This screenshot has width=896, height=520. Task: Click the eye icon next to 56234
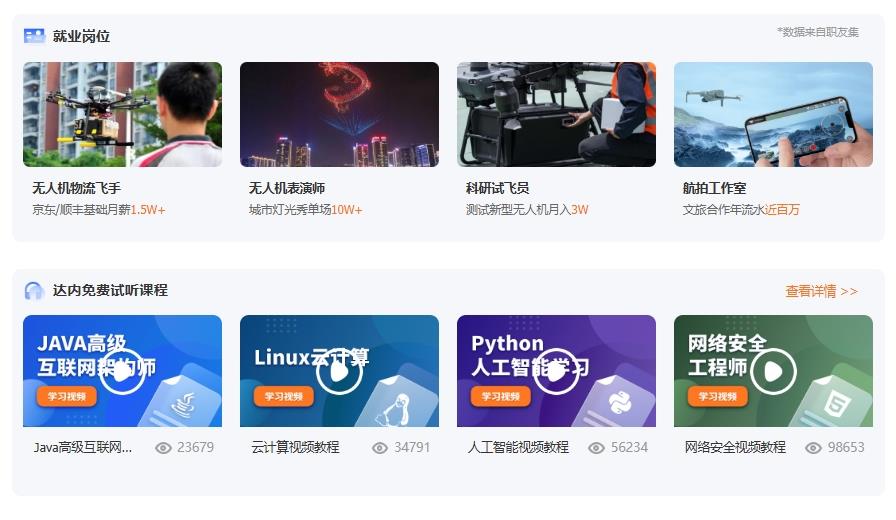coord(597,448)
